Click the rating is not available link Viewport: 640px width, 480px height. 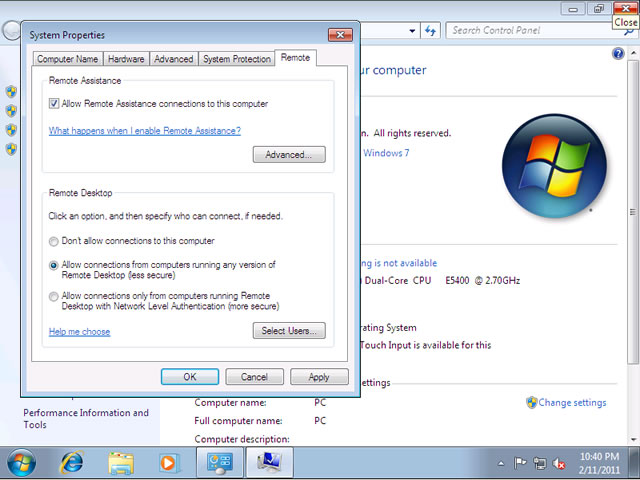click(x=399, y=263)
